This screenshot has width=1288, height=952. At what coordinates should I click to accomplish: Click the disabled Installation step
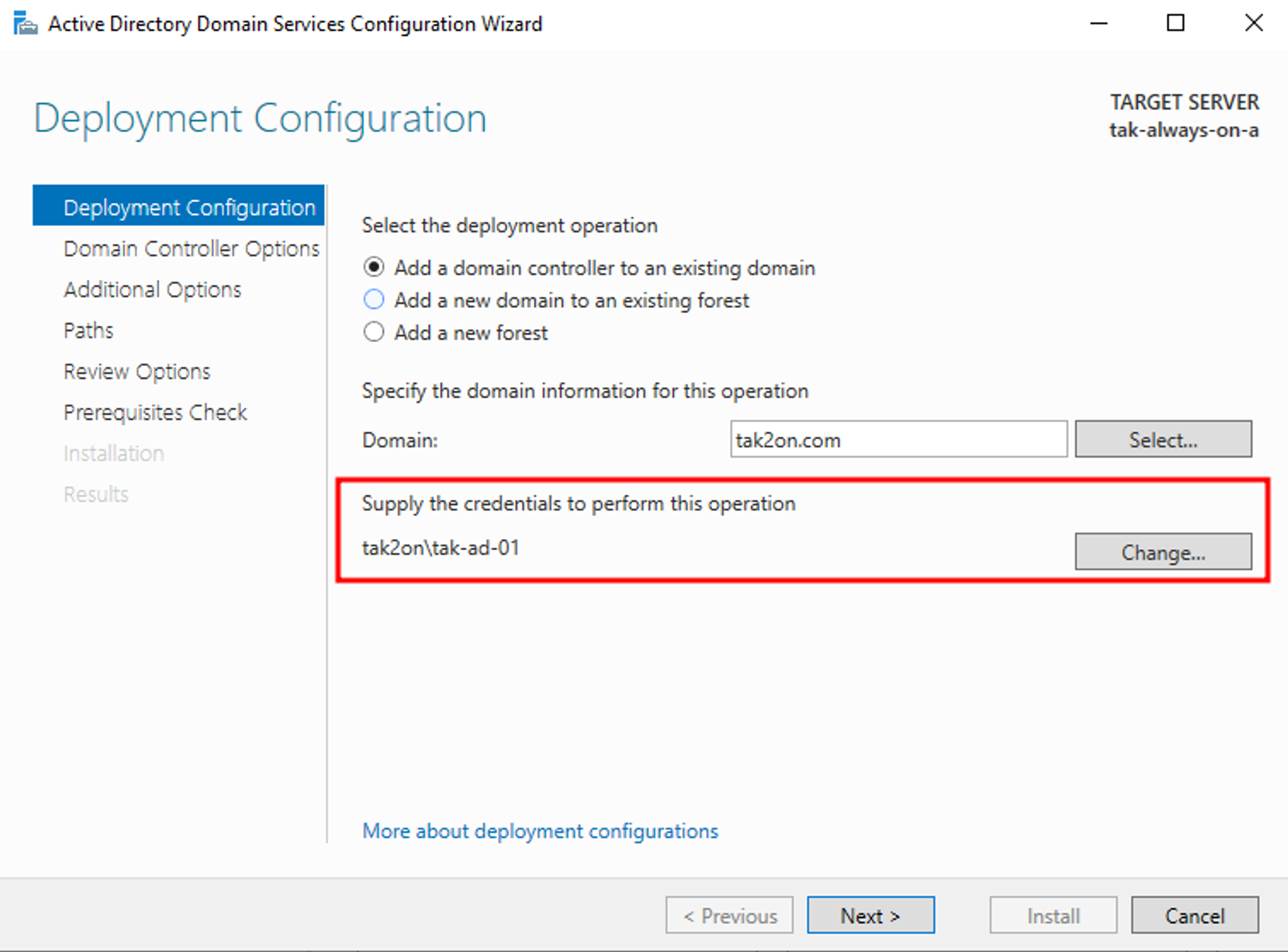click(x=114, y=453)
